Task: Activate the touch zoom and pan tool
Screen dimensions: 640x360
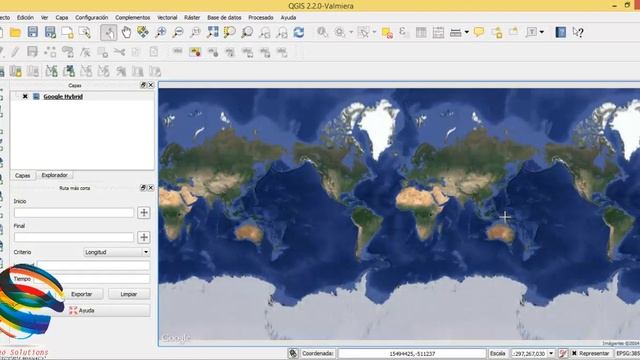Action: (109, 32)
